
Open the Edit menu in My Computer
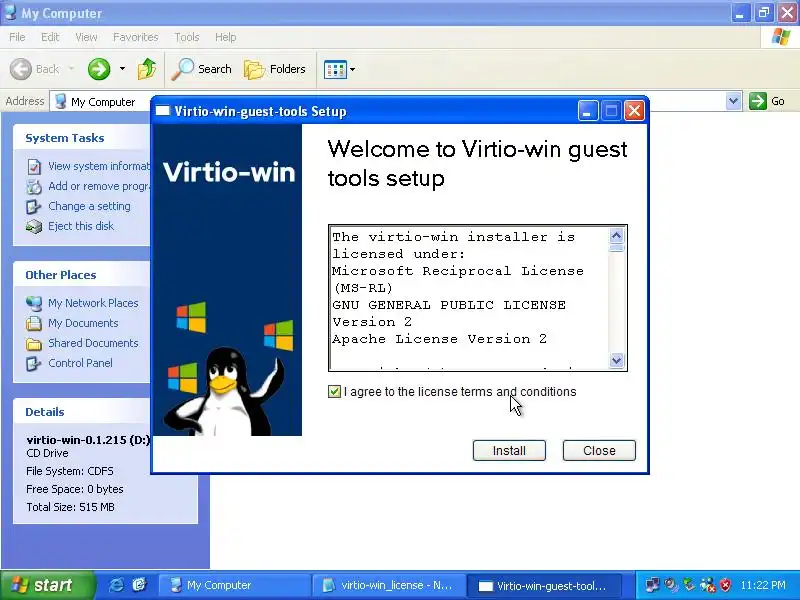[x=50, y=37]
